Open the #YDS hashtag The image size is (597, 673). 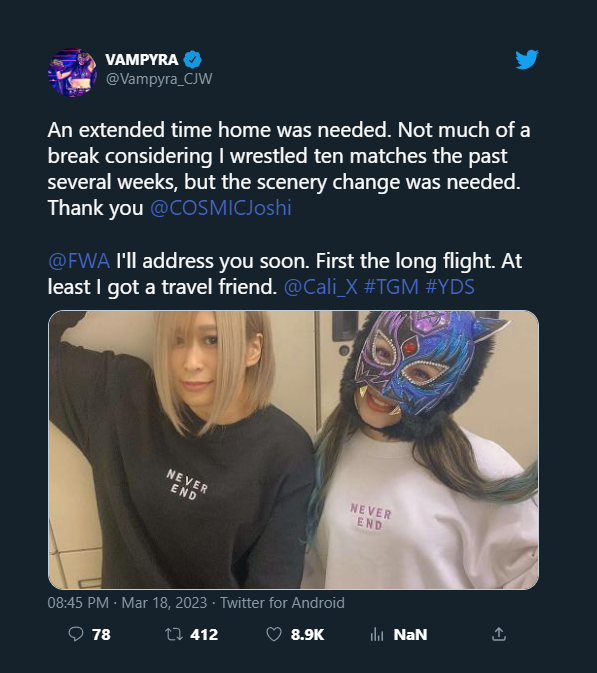pyautogui.click(x=450, y=287)
